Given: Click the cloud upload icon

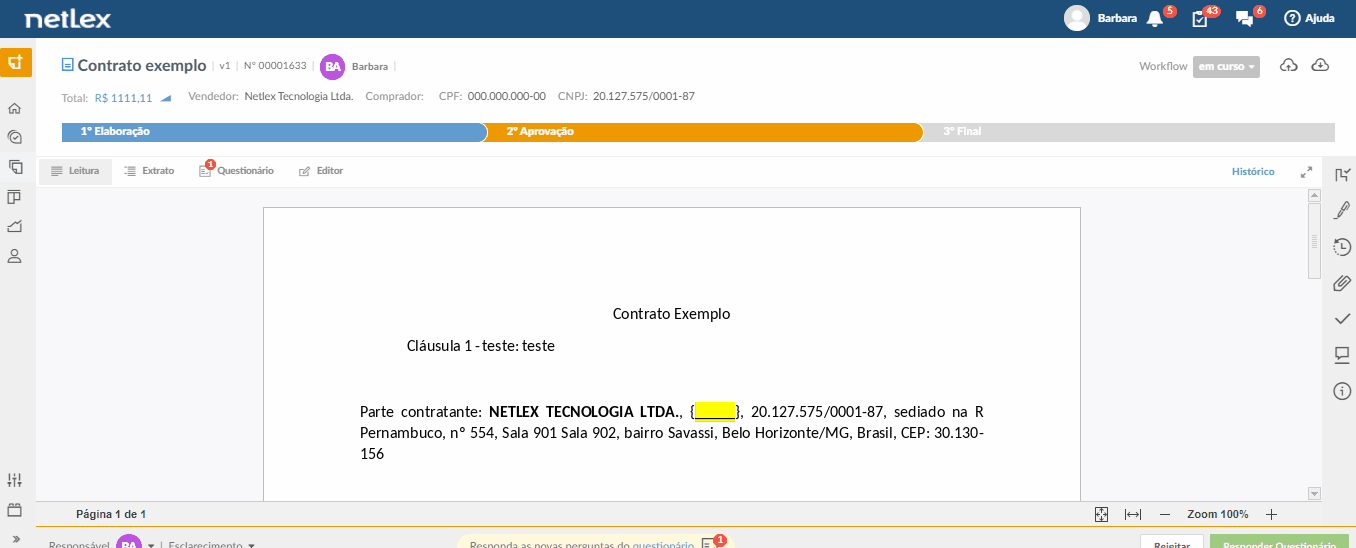Looking at the screenshot, I should (x=1289, y=66).
